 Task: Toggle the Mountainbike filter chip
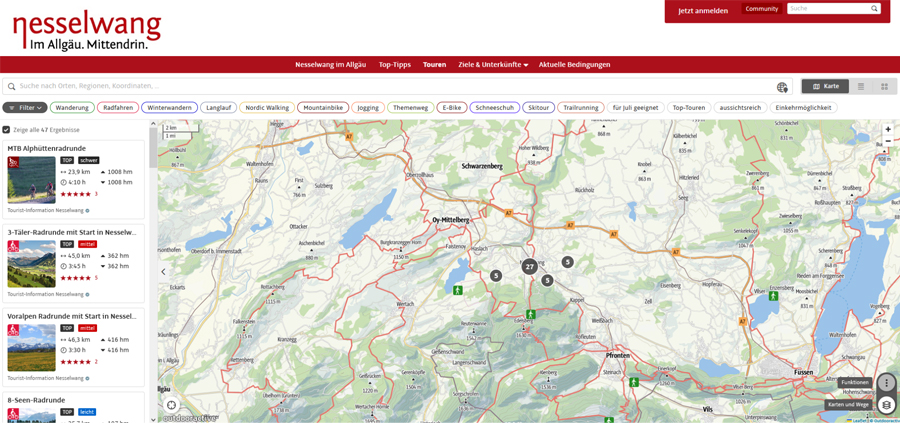[323, 107]
